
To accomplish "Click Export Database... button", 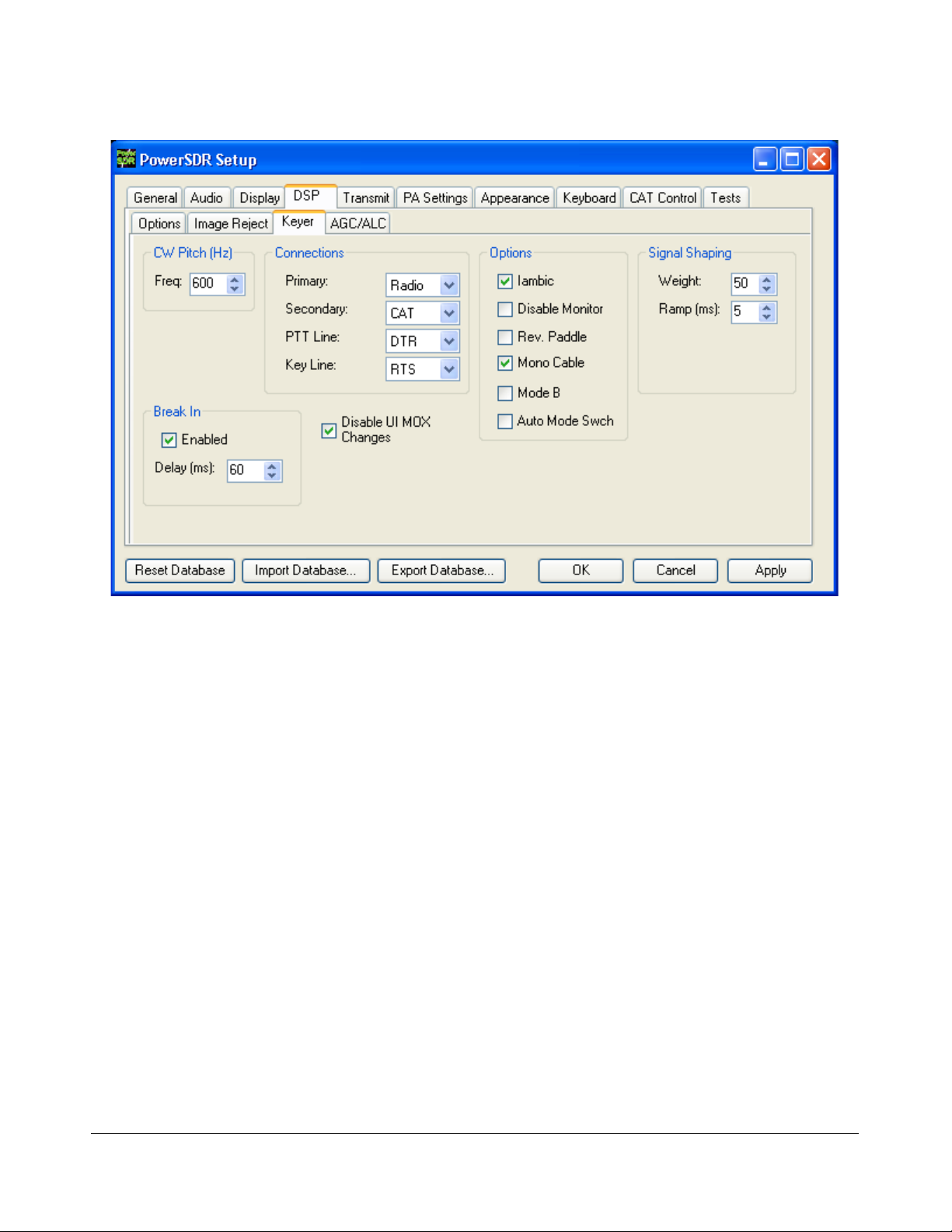I will point(441,571).
